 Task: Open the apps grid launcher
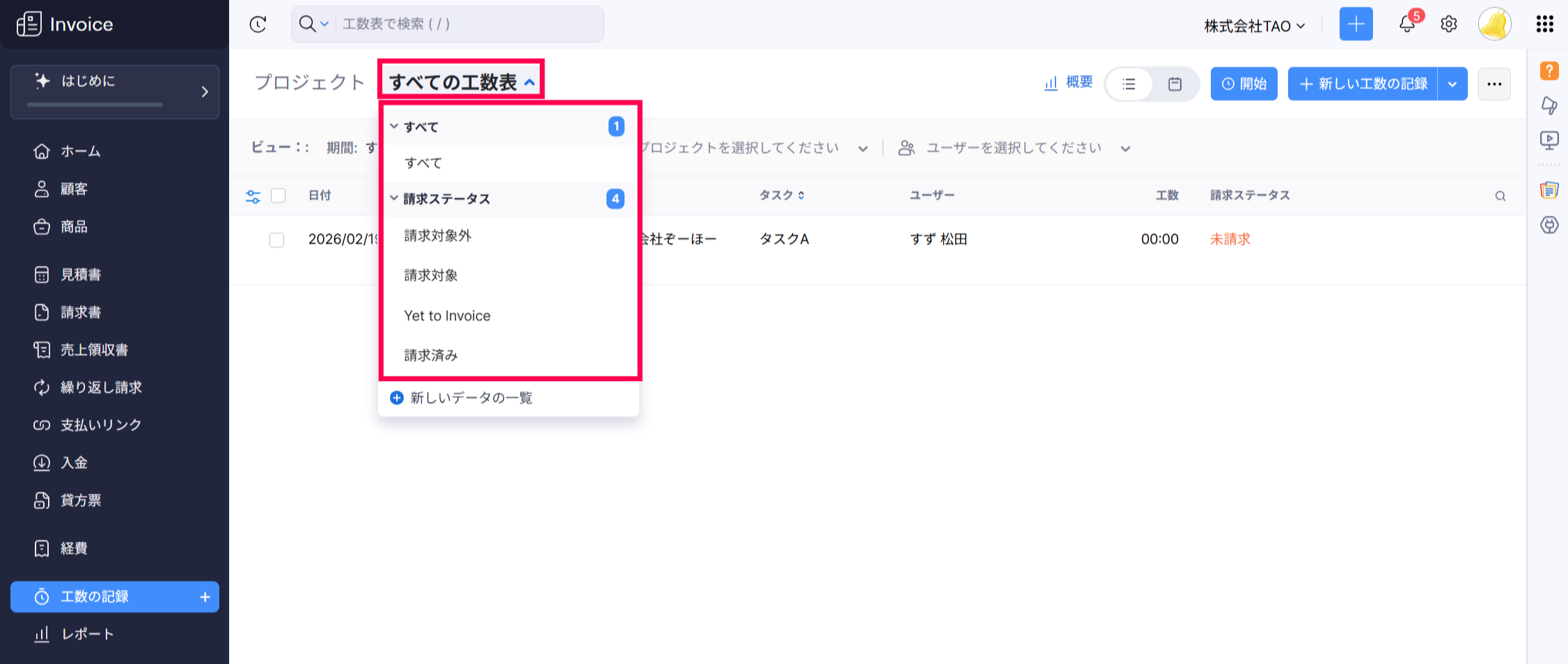point(1544,24)
